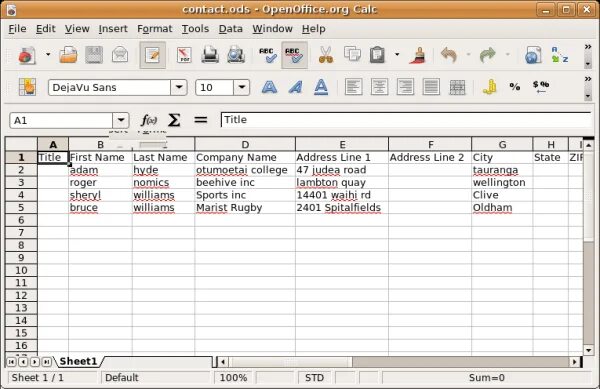Screen dimensions: 600x389
Task: Toggle Justified alignment icon
Action: (x=431, y=87)
